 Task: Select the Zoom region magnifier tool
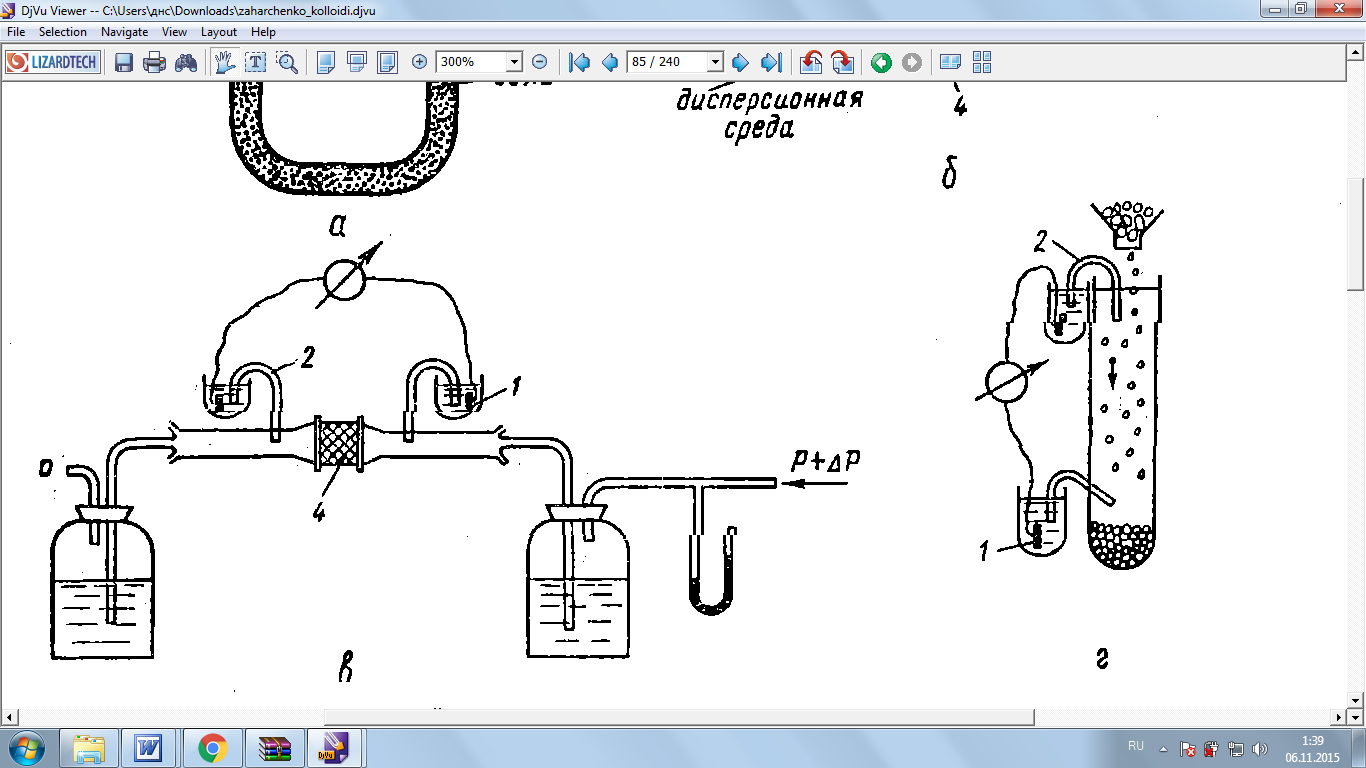point(287,62)
